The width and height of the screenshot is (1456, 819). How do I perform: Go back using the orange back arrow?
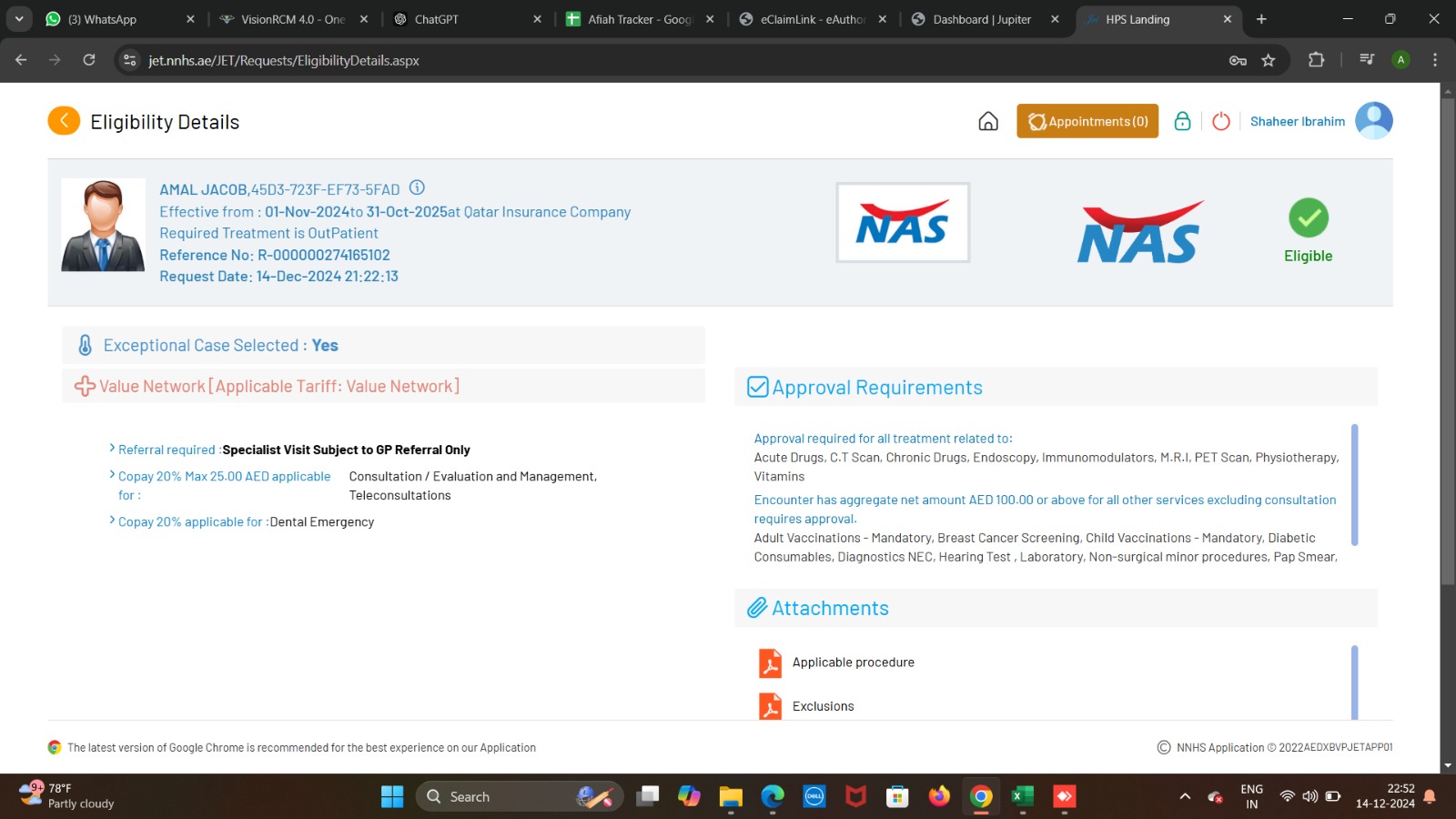click(x=64, y=121)
